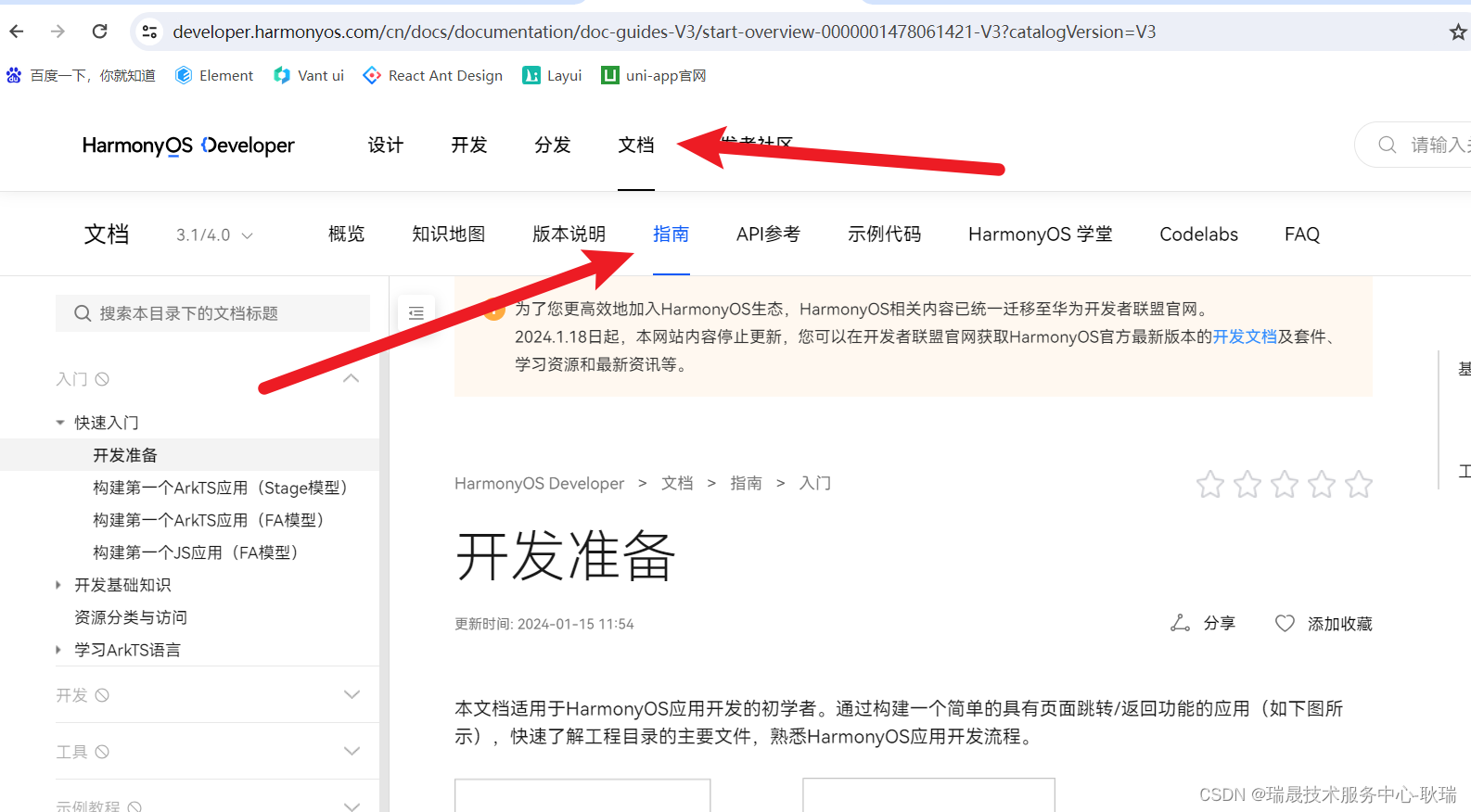Open the uni-app官网 bookmark

click(654, 75)
